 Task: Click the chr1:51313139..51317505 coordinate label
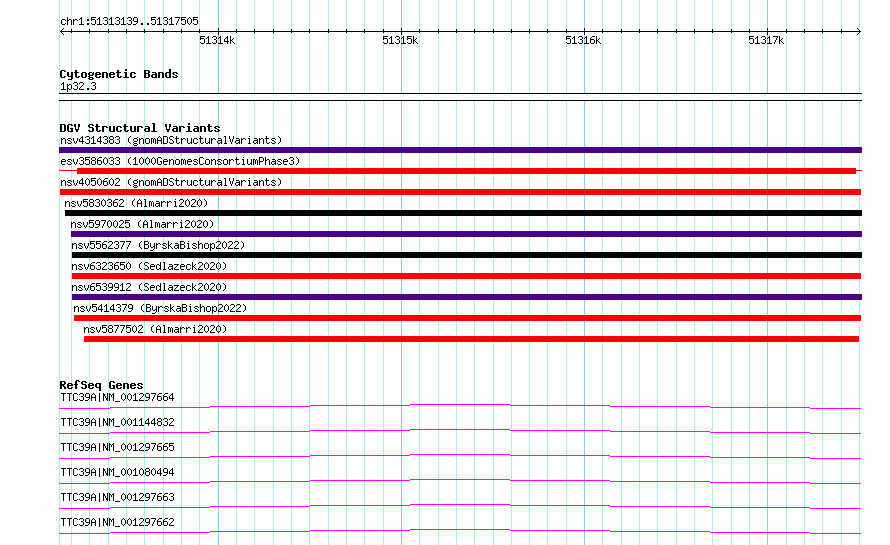click(129, 22)
